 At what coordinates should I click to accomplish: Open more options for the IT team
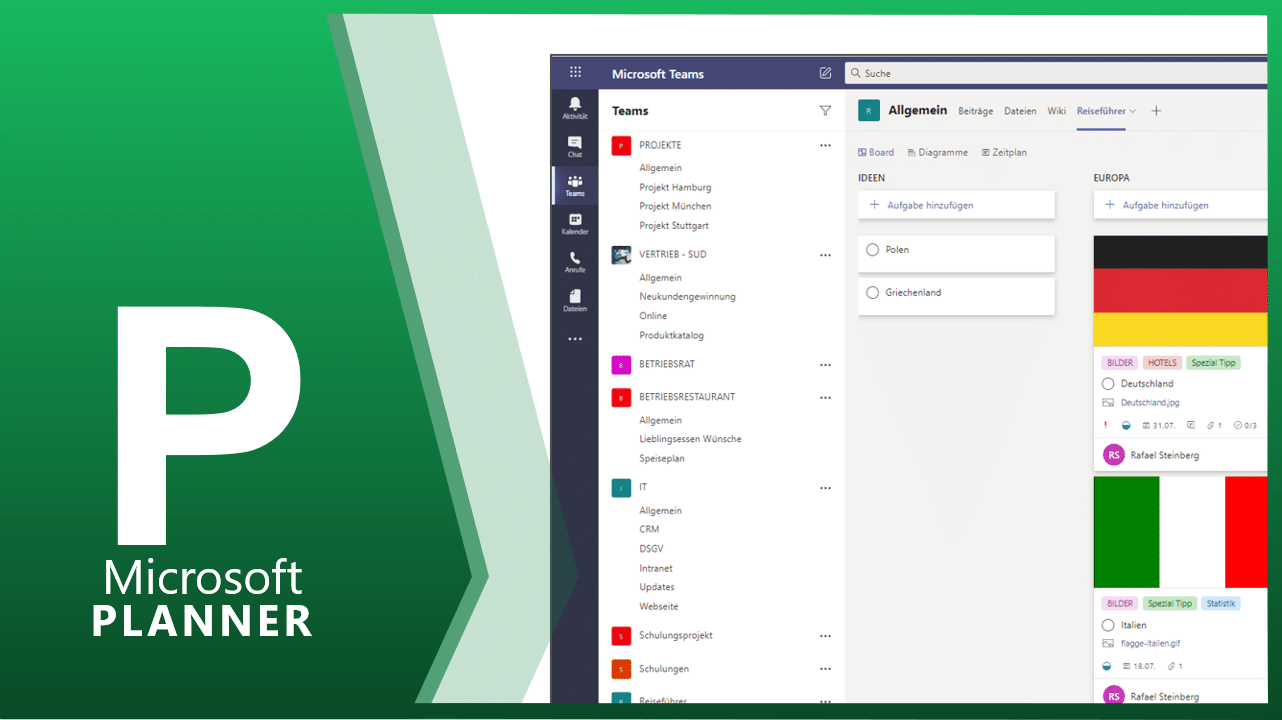[x=825, y=488]
